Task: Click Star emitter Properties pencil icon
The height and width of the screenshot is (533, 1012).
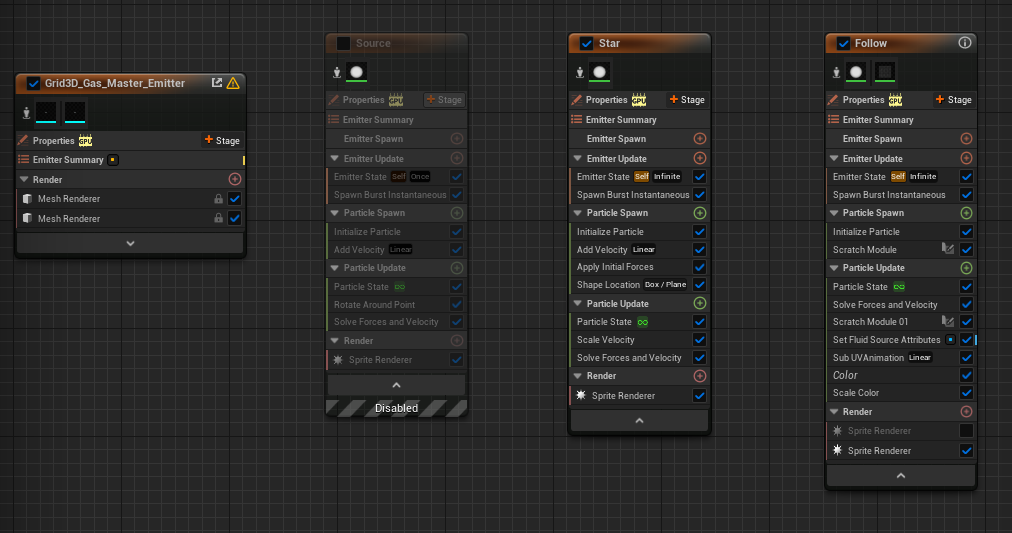Action: click(x=577, y=99)
